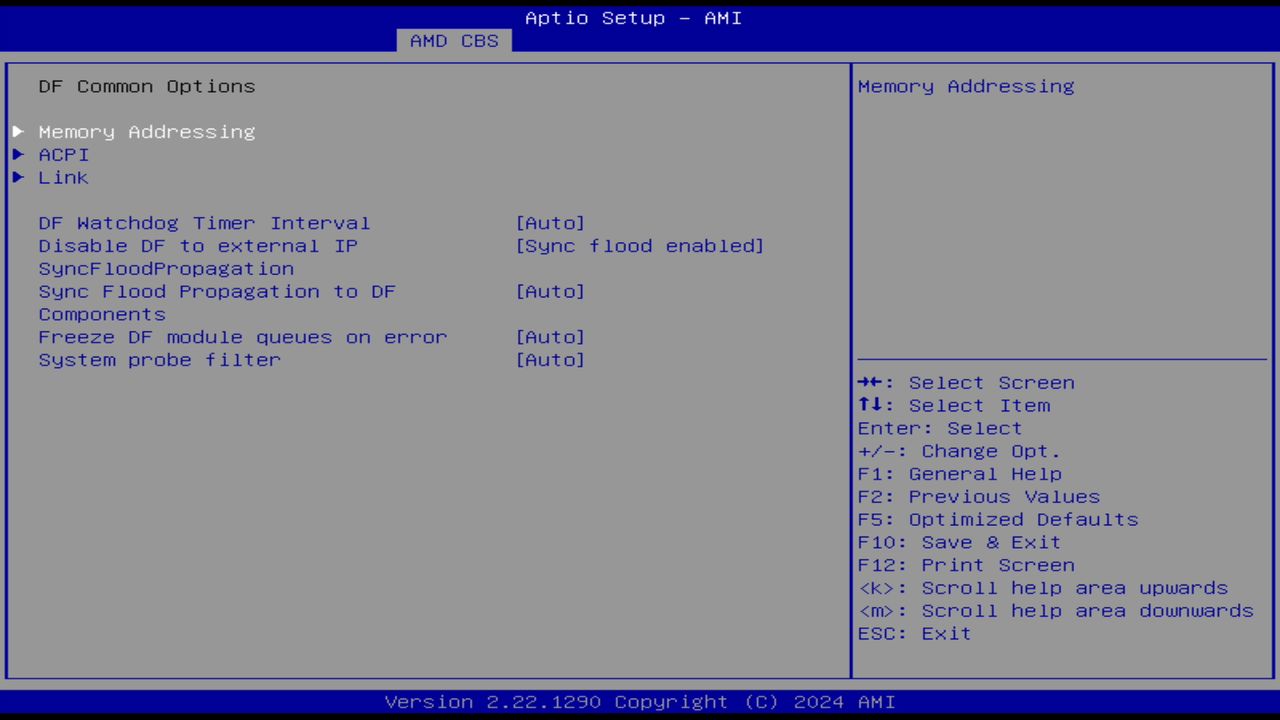1280x720 pixels.
Task: Click the F10: Save & Exit hint
Action: click(960, 543)
